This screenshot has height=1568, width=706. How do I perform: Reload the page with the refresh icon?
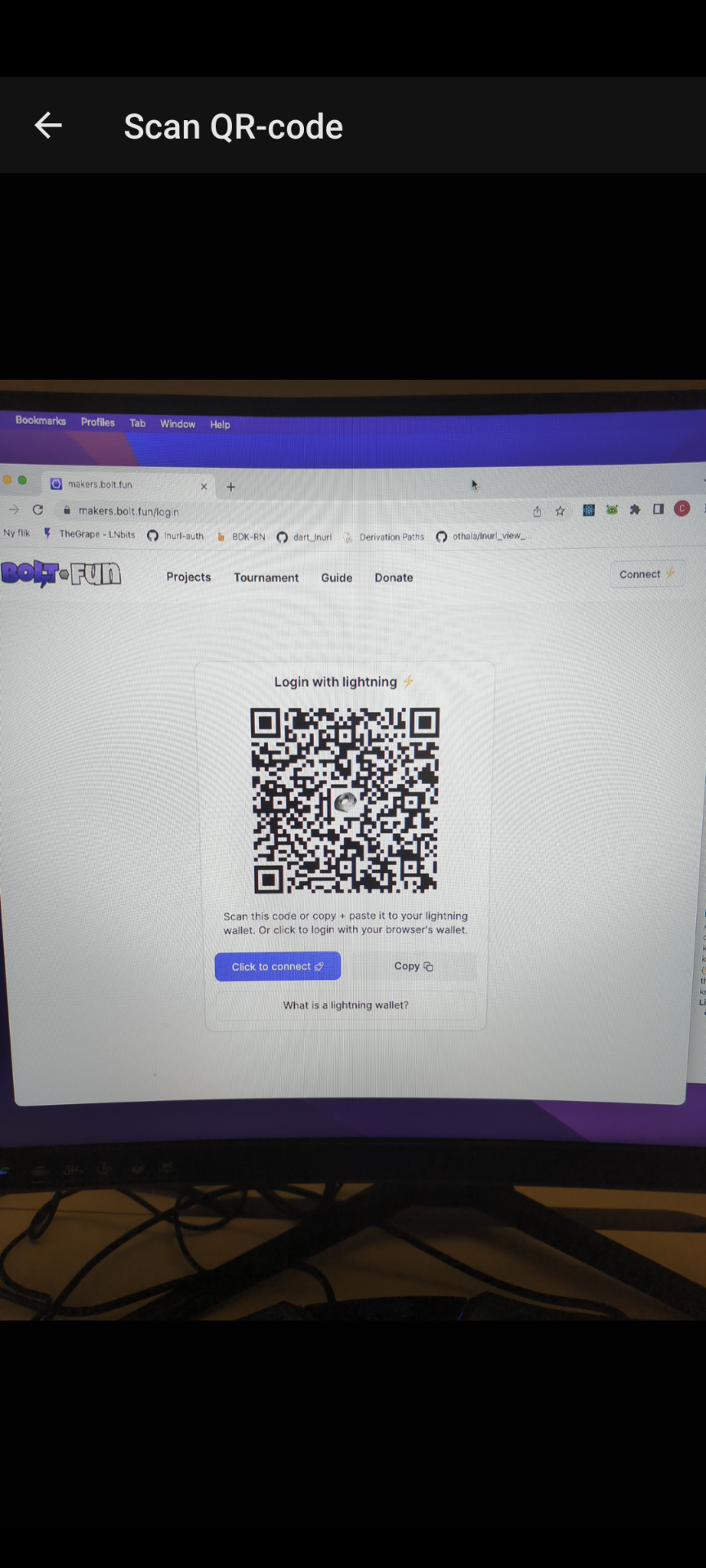point(38,510)
